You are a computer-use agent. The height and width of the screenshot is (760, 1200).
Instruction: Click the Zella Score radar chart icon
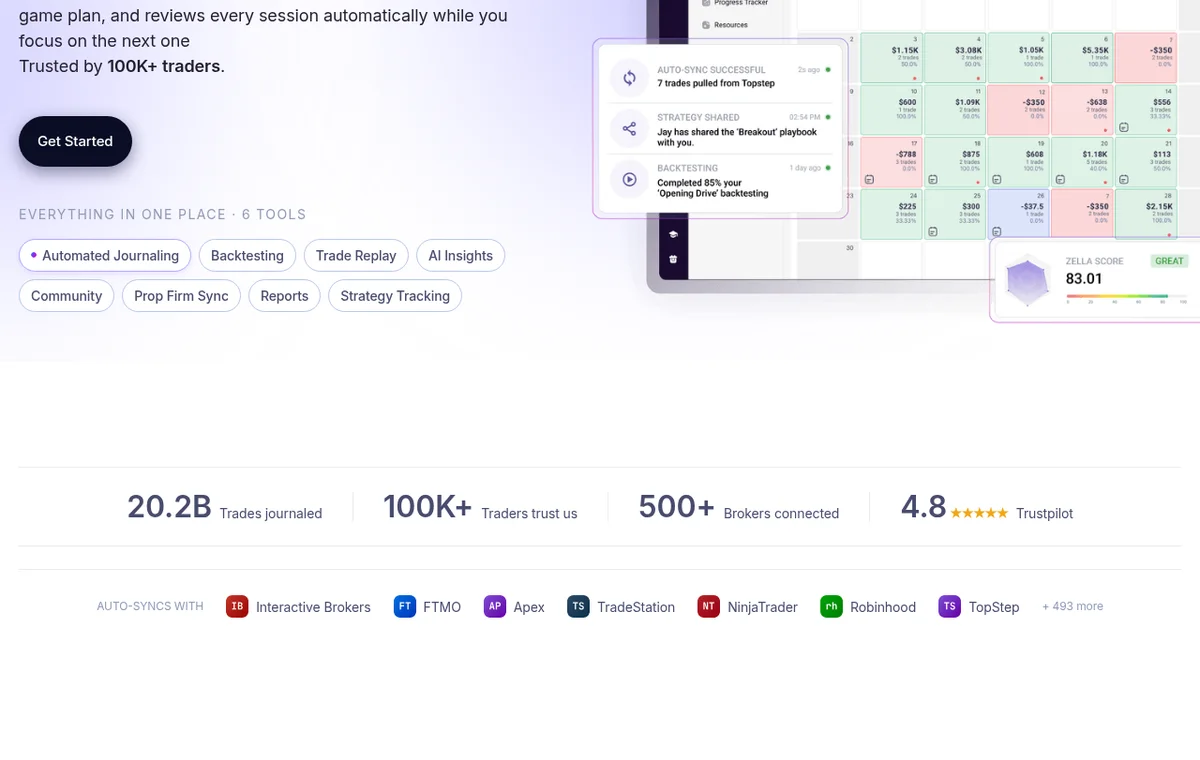[x=1027, y=281]
